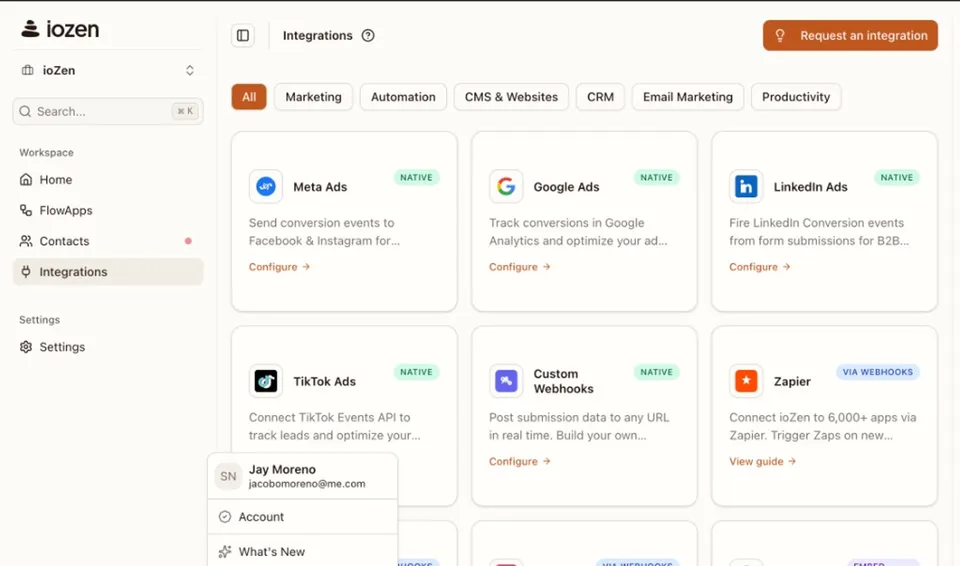The width and height of the screenshot is (960, 566).
Task: Open Settings in the sidebar
Action: pyautogui.click(x=108, y=347)
